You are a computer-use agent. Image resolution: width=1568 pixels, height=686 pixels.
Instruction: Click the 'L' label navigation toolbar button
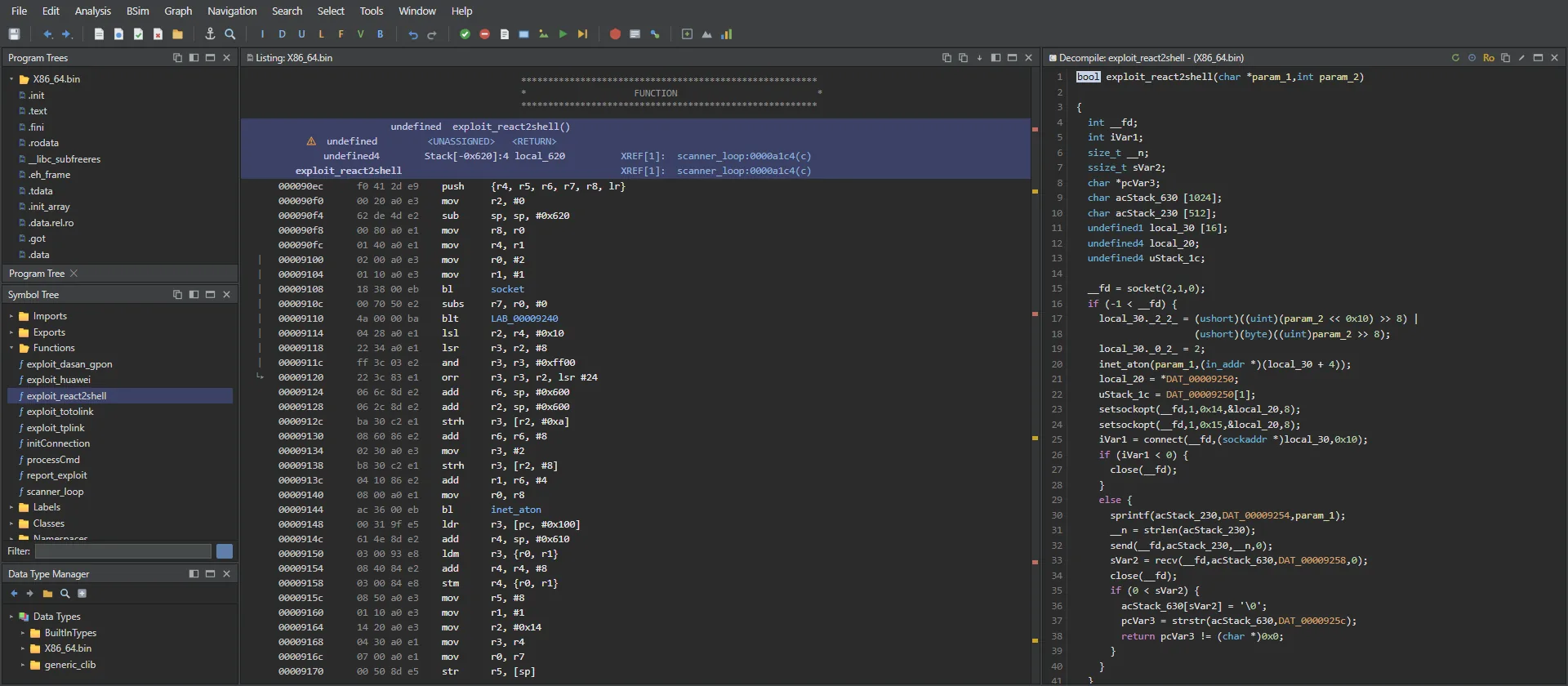tap(321, 34)
